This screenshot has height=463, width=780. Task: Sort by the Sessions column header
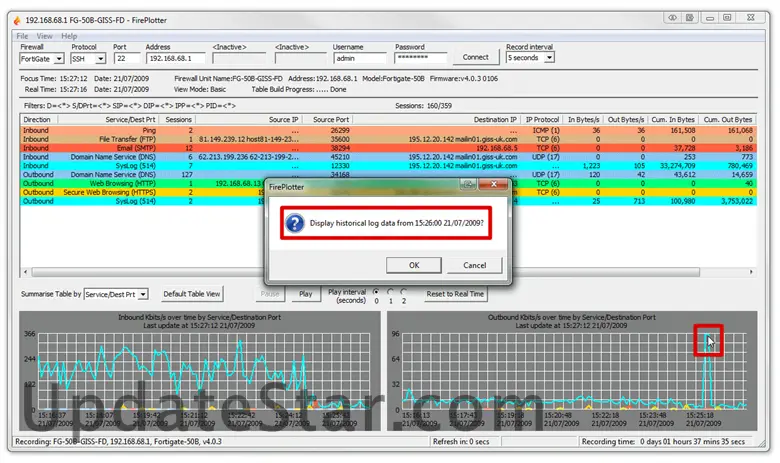[x=177, y=120]
